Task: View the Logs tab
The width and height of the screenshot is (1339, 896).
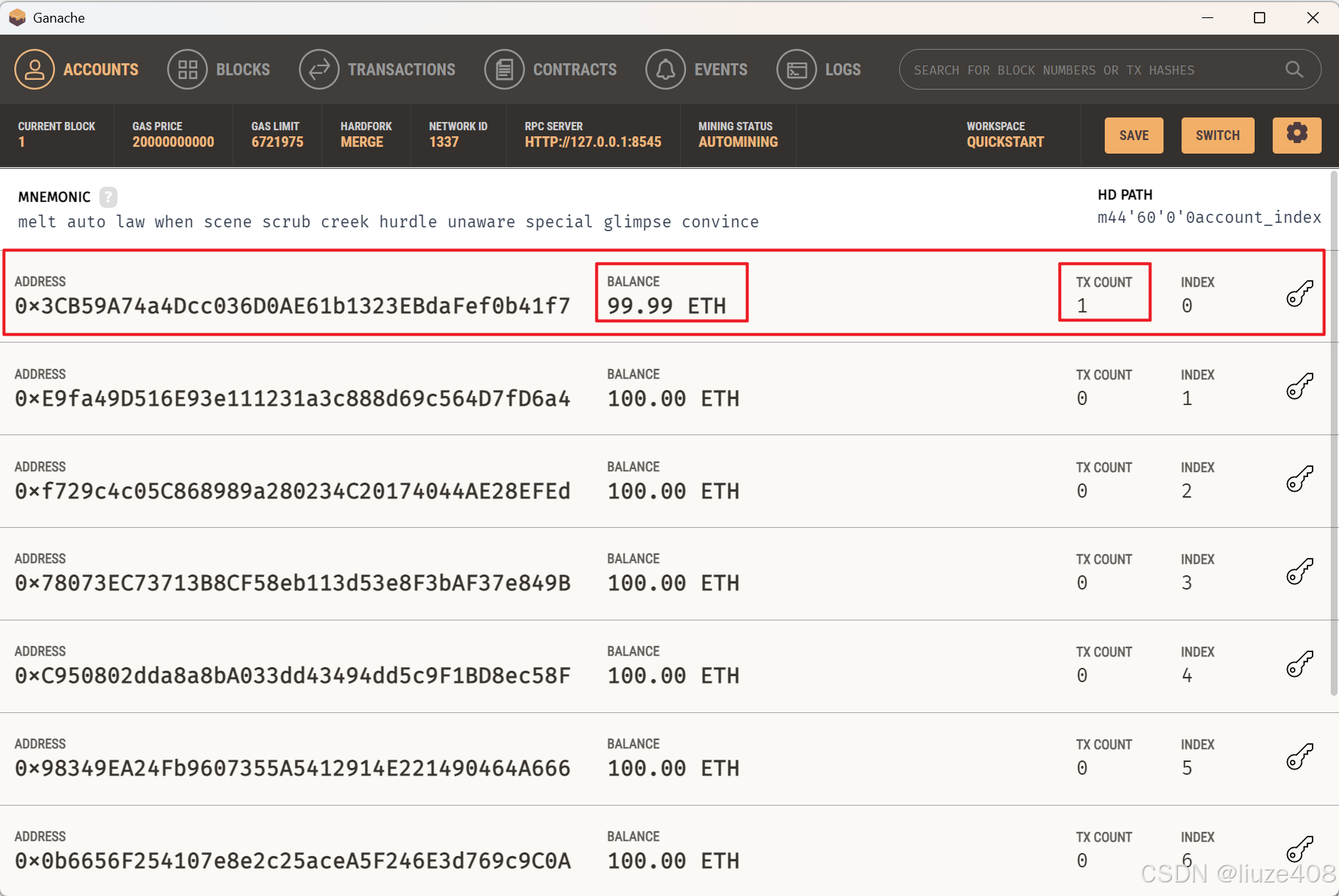Action: [x=819, y=69]
